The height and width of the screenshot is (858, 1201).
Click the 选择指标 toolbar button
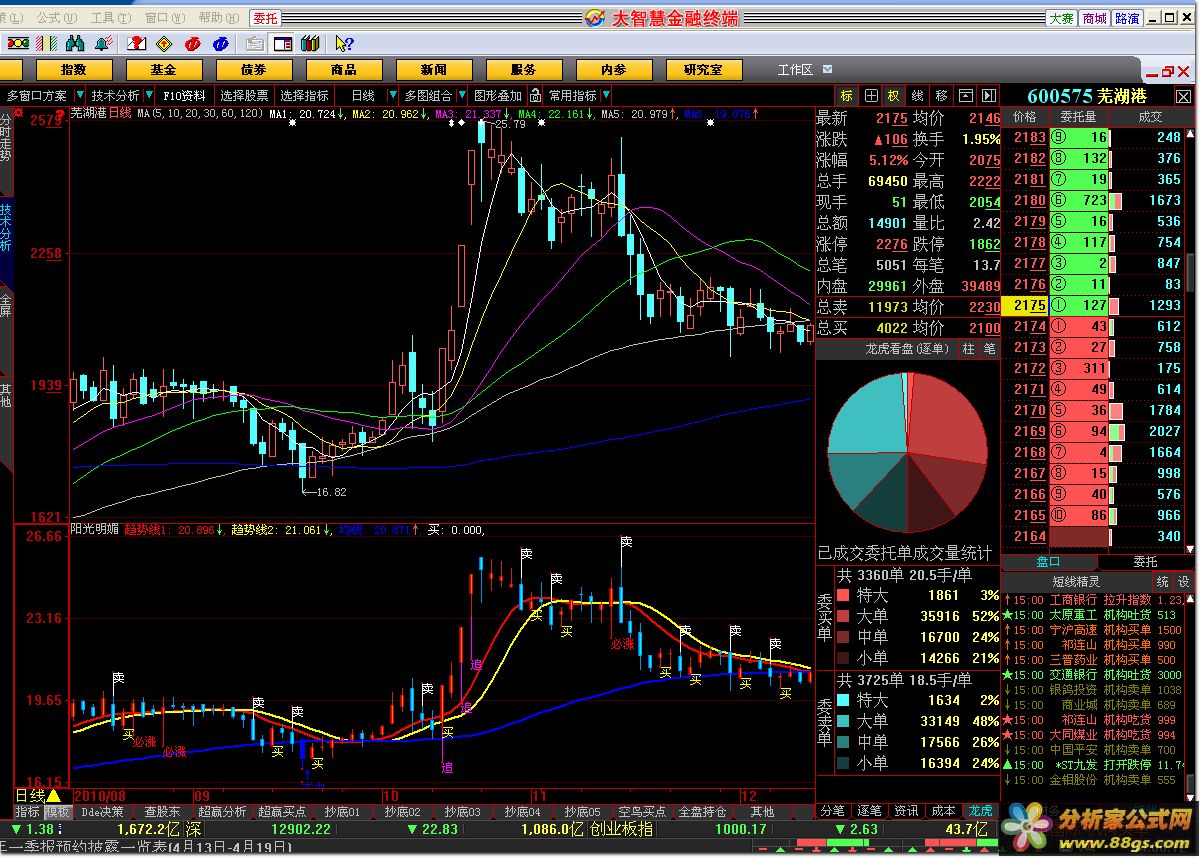pyautogui.click(x=304, y=95)
